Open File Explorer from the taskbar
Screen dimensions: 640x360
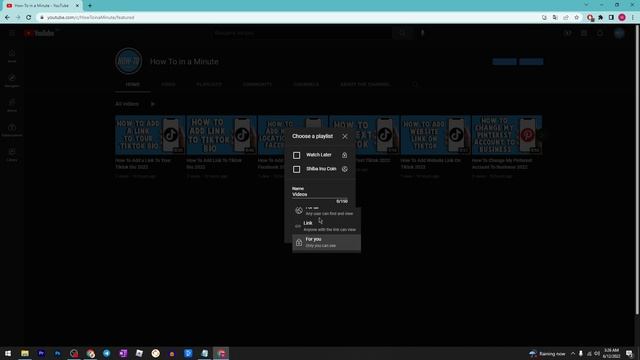click(25, 353)
